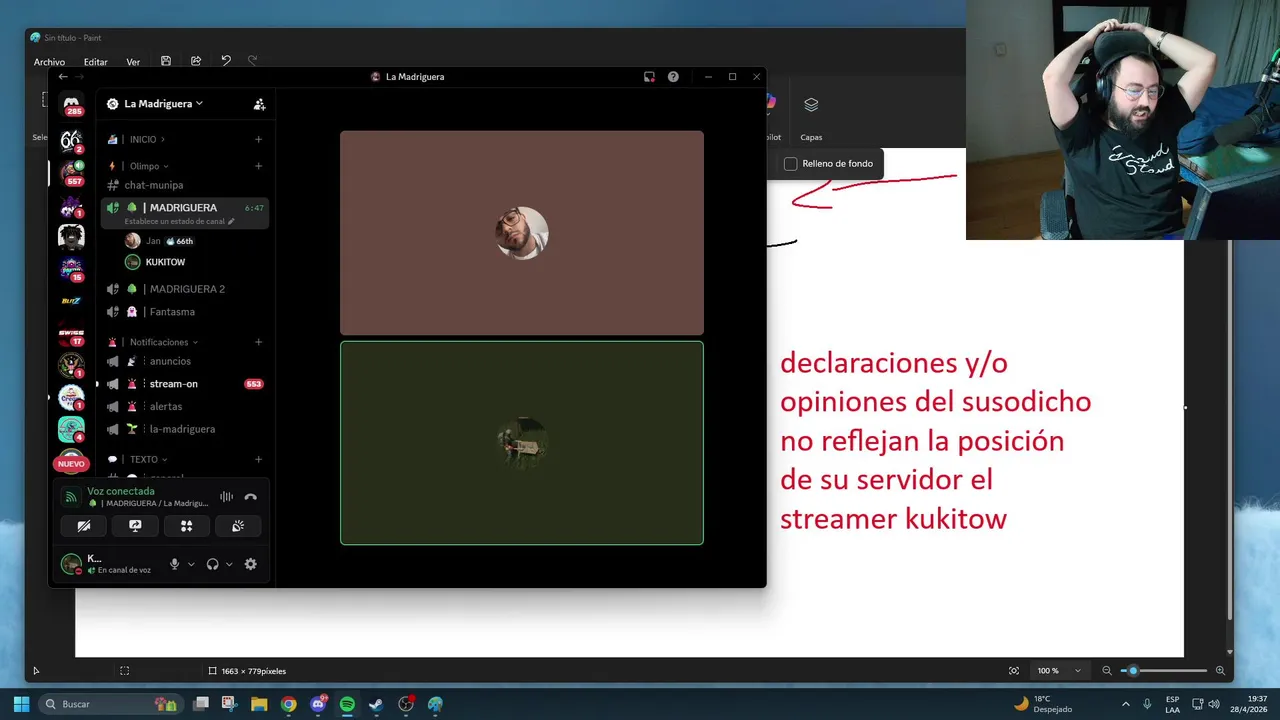Undo last action in Paint
The width and height of the screenshot is (1280, 720).
coord(226,61)
